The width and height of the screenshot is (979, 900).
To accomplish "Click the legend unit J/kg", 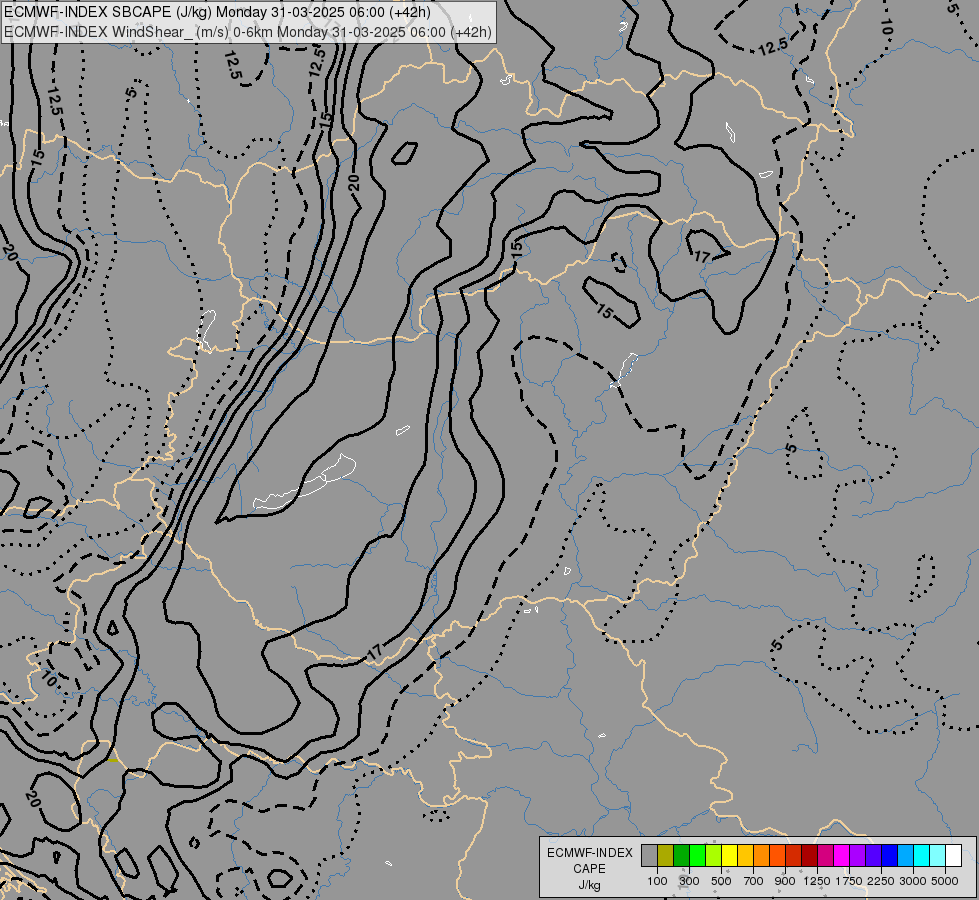I will [x=589, y=885].
